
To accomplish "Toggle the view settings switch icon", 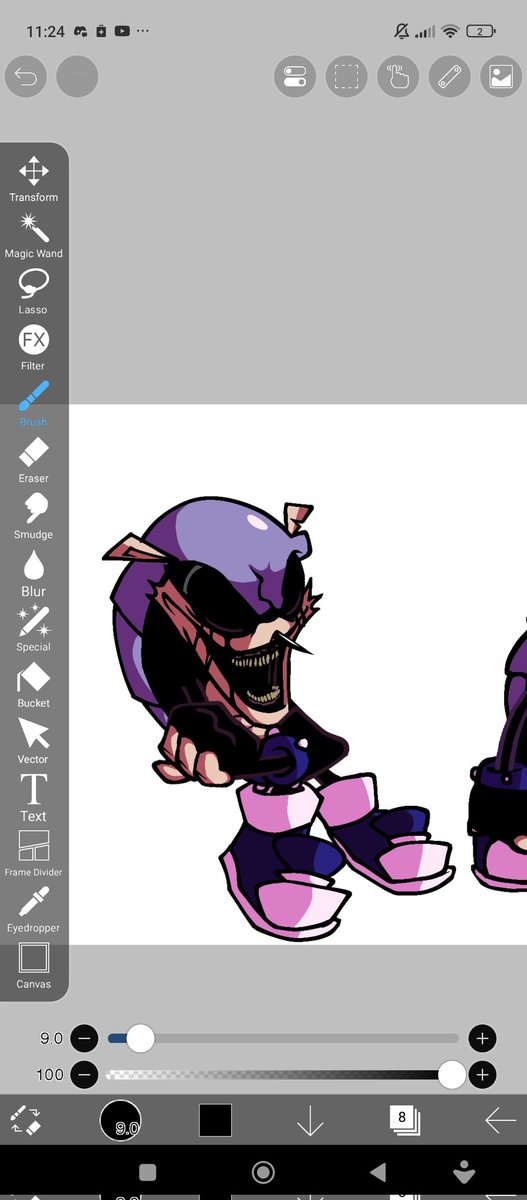I will click(x=295, y=78).
